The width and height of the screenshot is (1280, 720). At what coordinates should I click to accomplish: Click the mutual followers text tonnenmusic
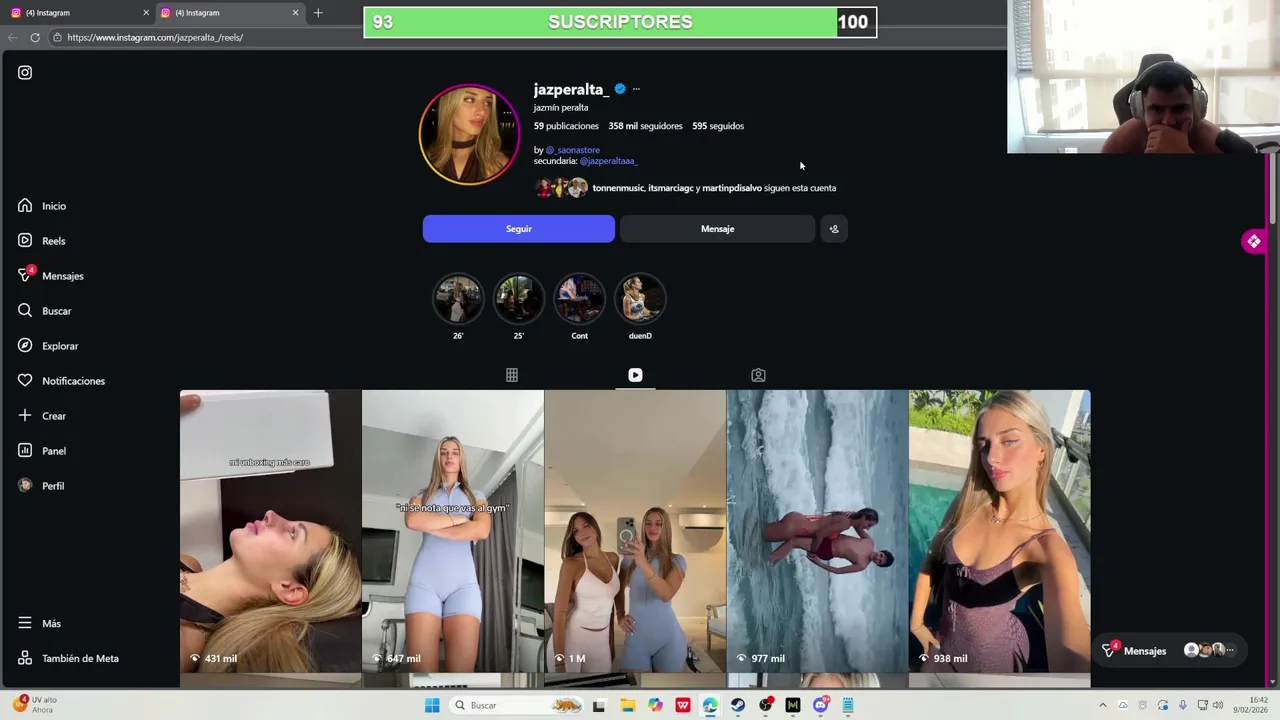(x=618, y=188)
